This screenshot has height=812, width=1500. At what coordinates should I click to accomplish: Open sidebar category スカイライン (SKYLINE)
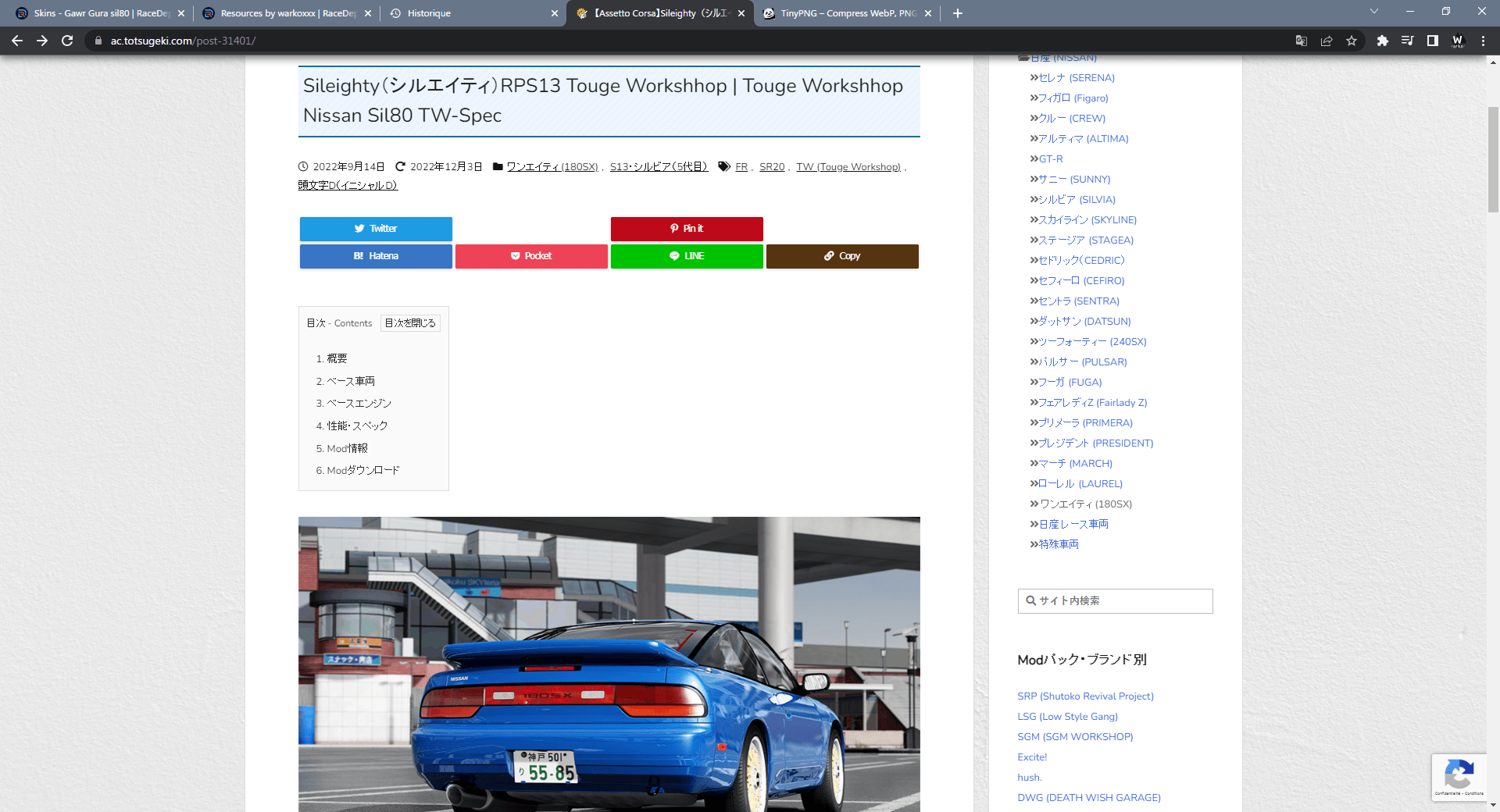[1087, 220]
